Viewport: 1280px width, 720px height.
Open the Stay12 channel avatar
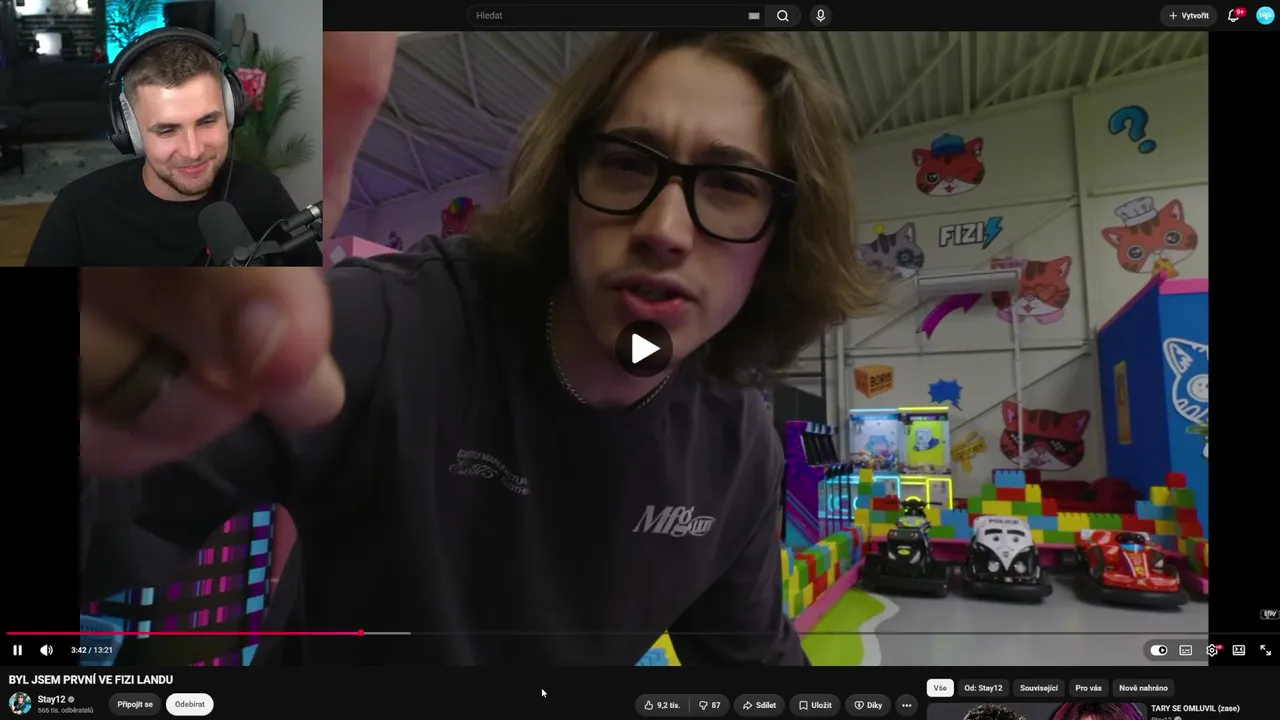pyautogui.click(x=20, y=703)
